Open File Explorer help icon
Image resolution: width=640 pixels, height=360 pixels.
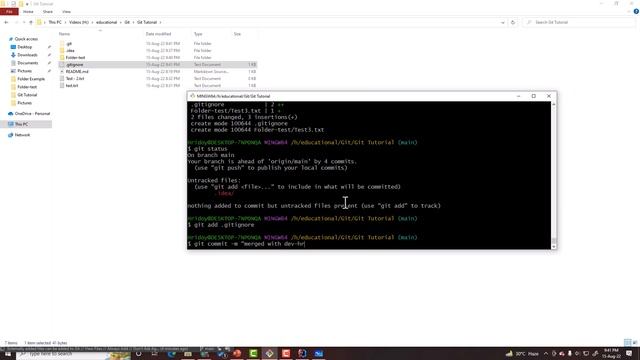tap(636, 11)
